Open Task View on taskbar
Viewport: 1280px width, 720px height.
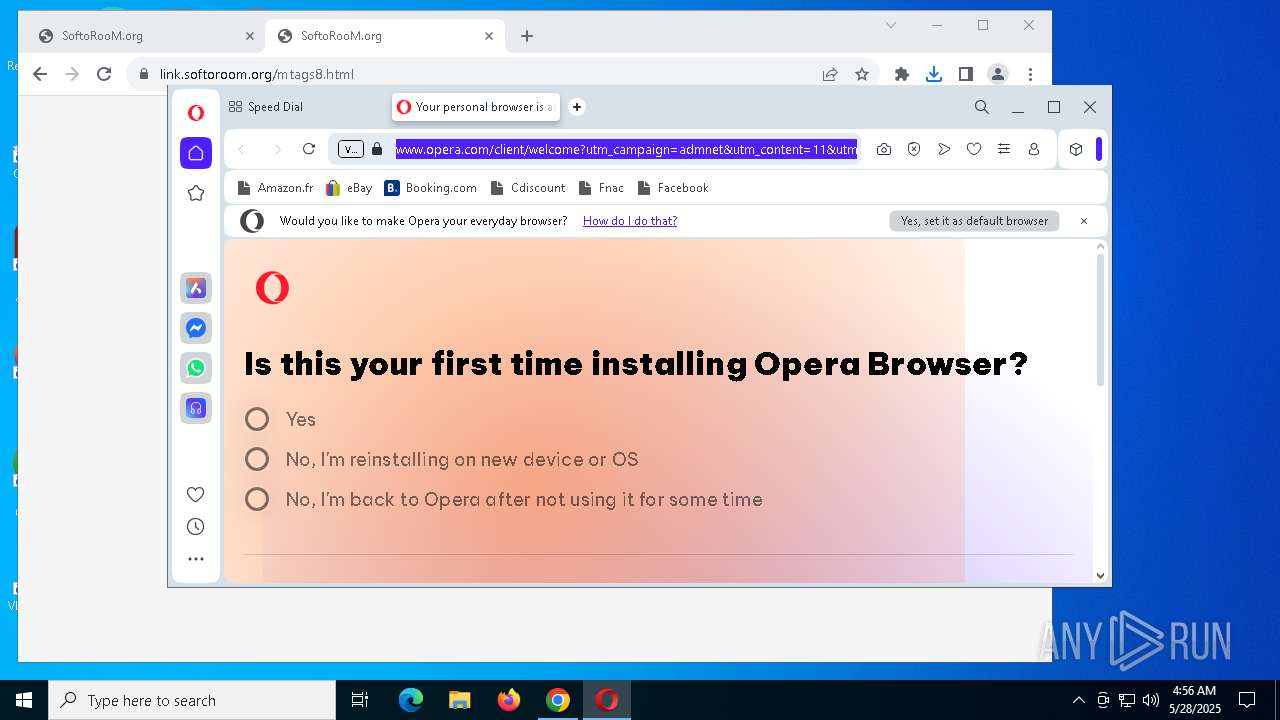(360, 700)
